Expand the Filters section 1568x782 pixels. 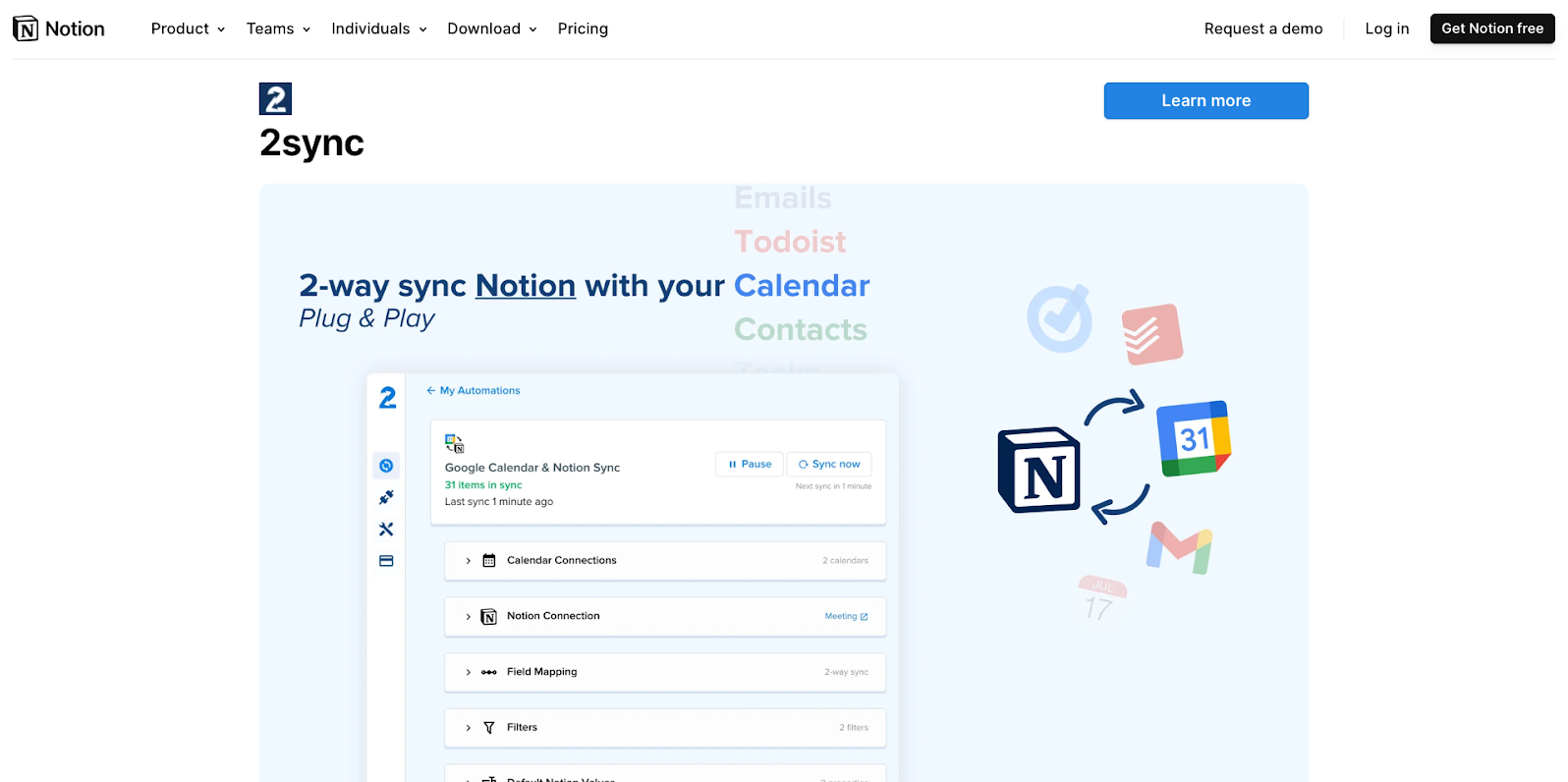468,728
